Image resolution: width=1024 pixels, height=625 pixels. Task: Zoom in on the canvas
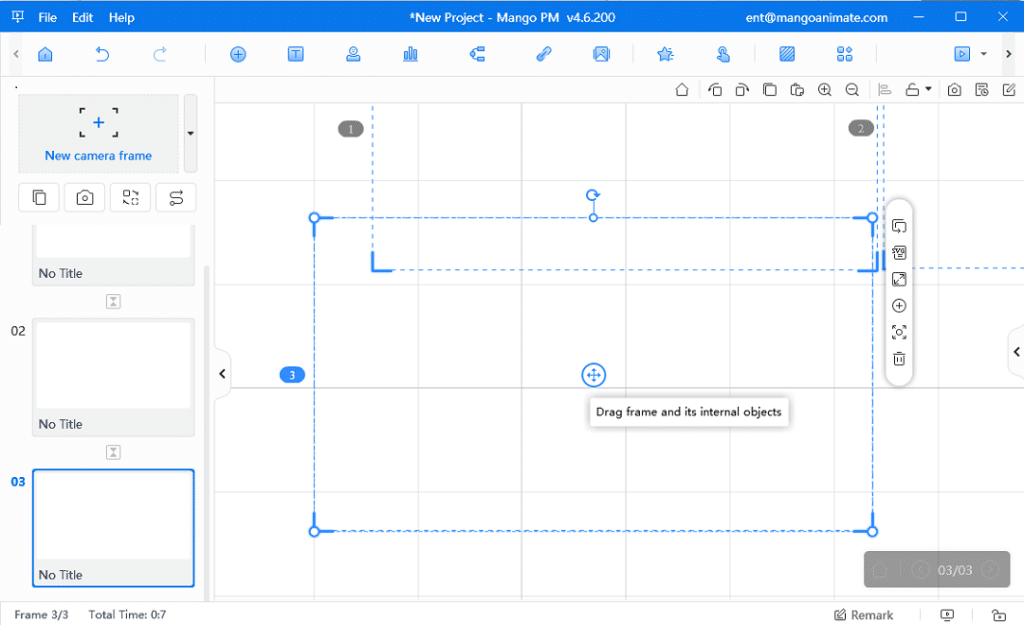click(825, 89)
